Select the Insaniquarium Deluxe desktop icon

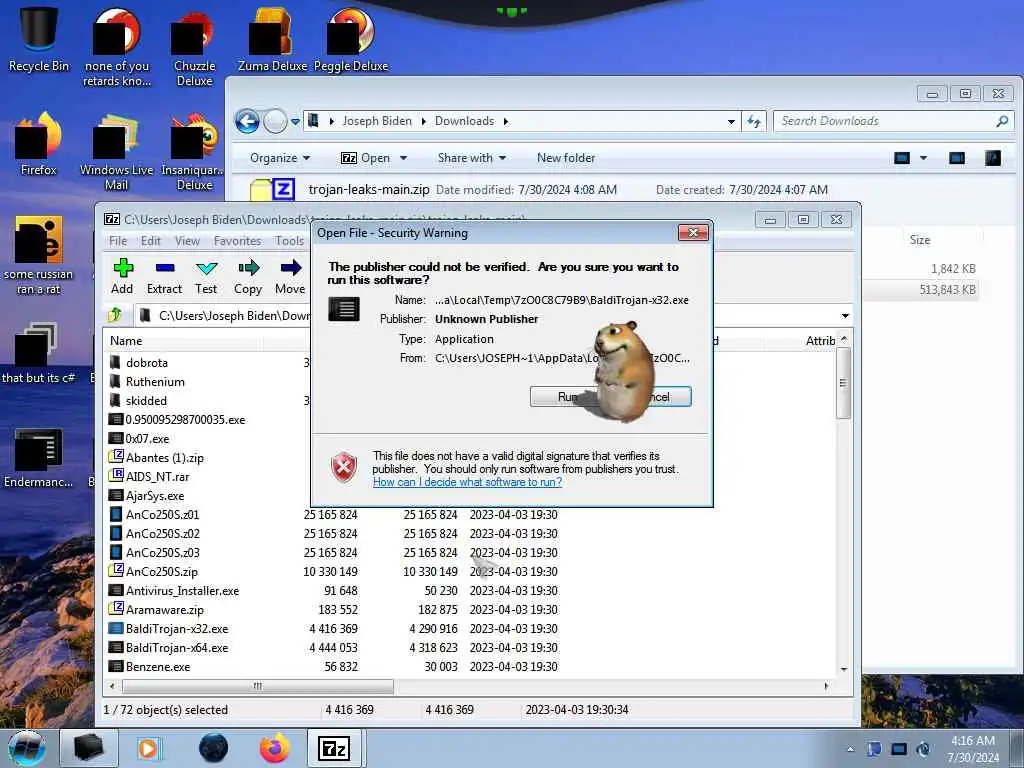point(194,152)
